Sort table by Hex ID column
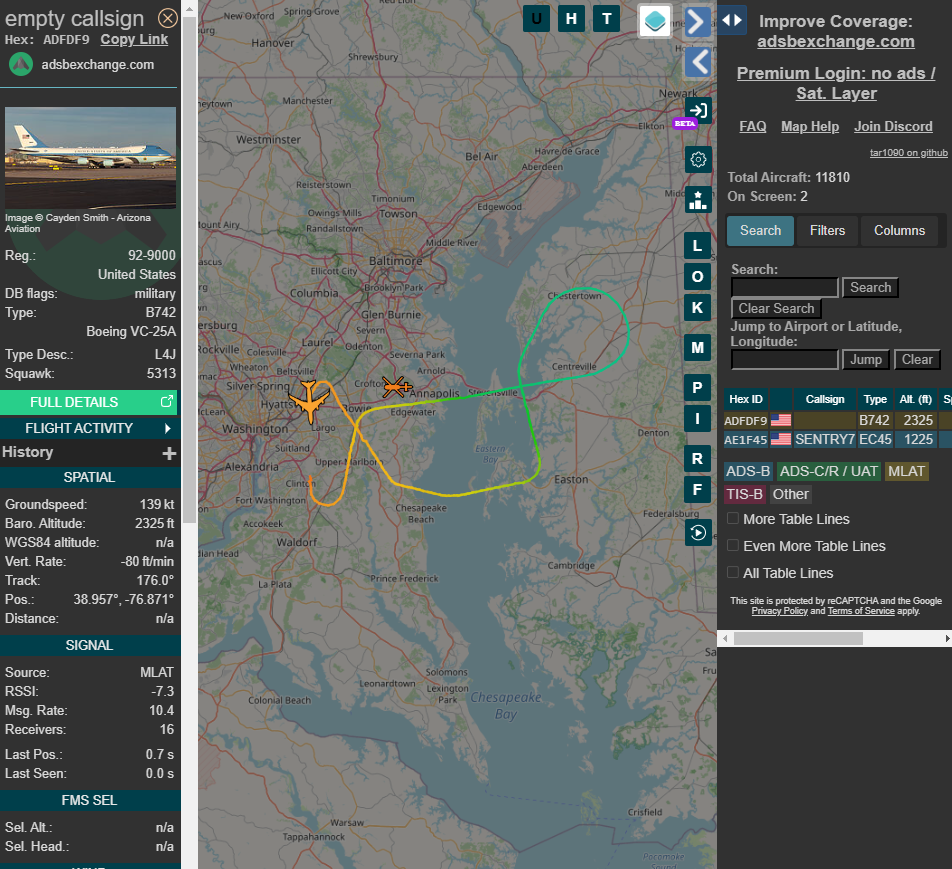The height and width of the screenshot is (869, 952). (746, 399)
